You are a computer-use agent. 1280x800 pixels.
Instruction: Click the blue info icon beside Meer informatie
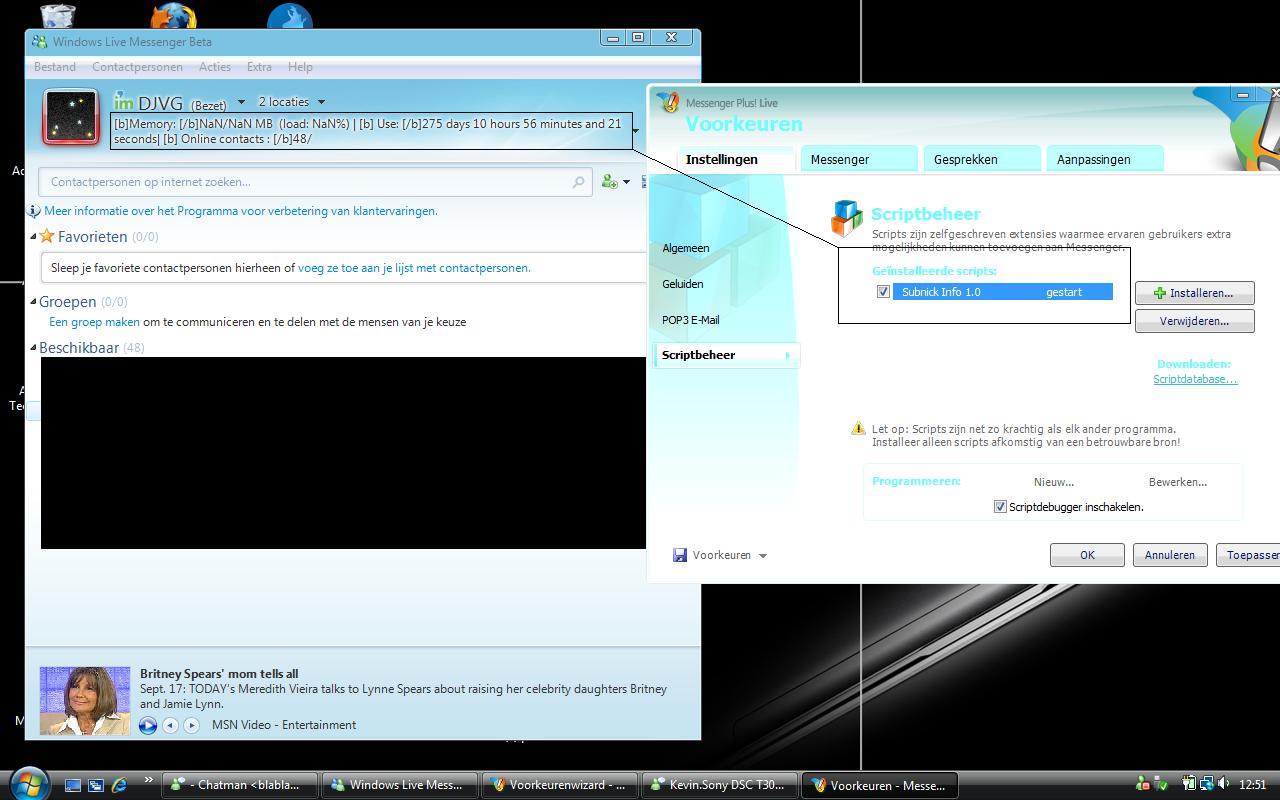point(34,211)
